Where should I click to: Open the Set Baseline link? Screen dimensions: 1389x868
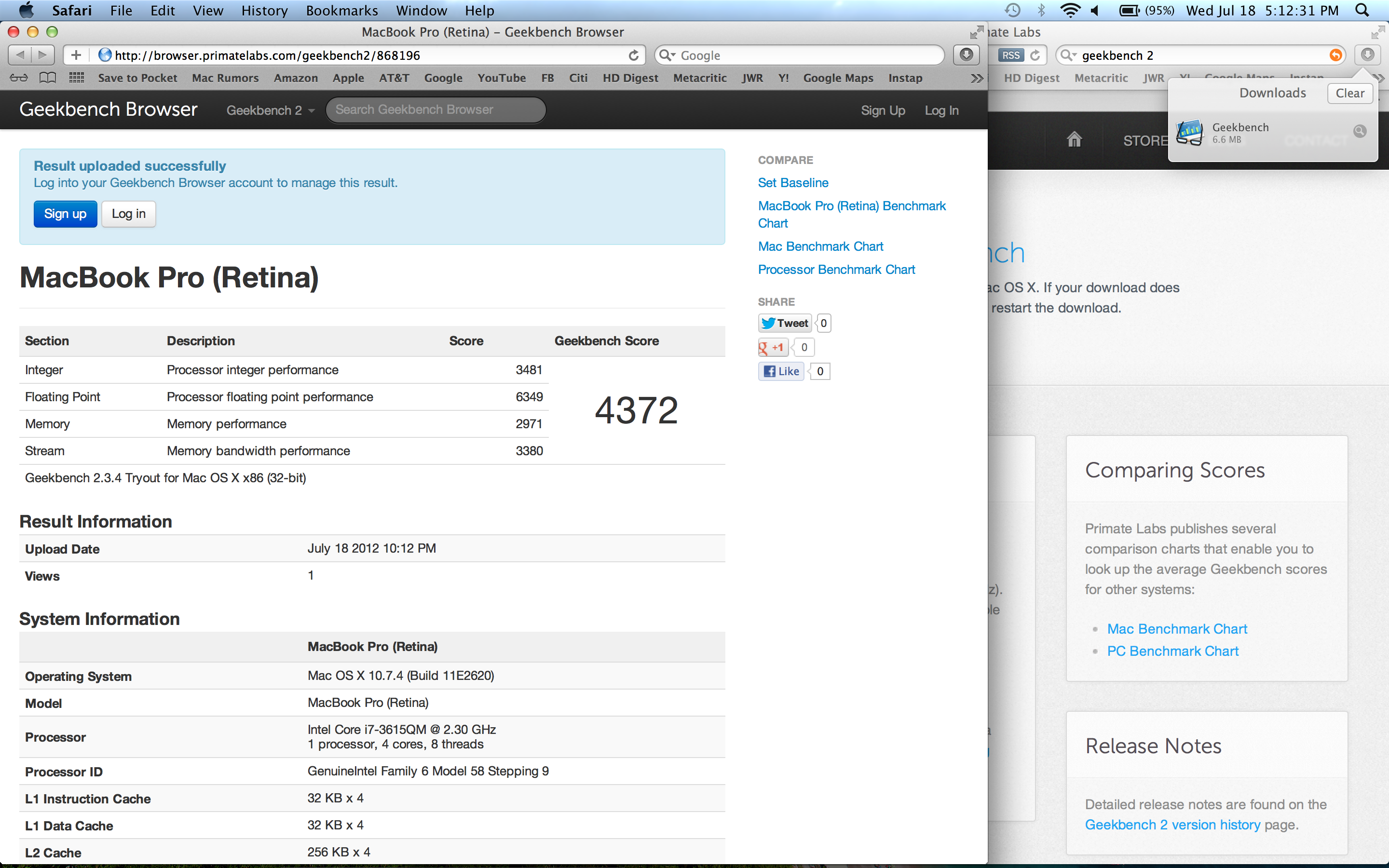coord(793,183)
